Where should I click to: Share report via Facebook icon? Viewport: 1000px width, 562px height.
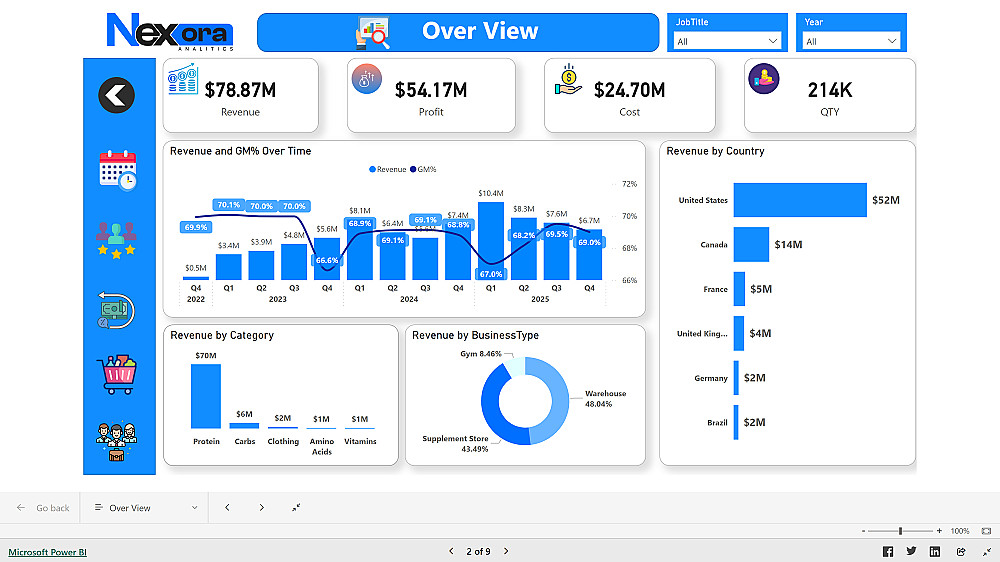888,552
